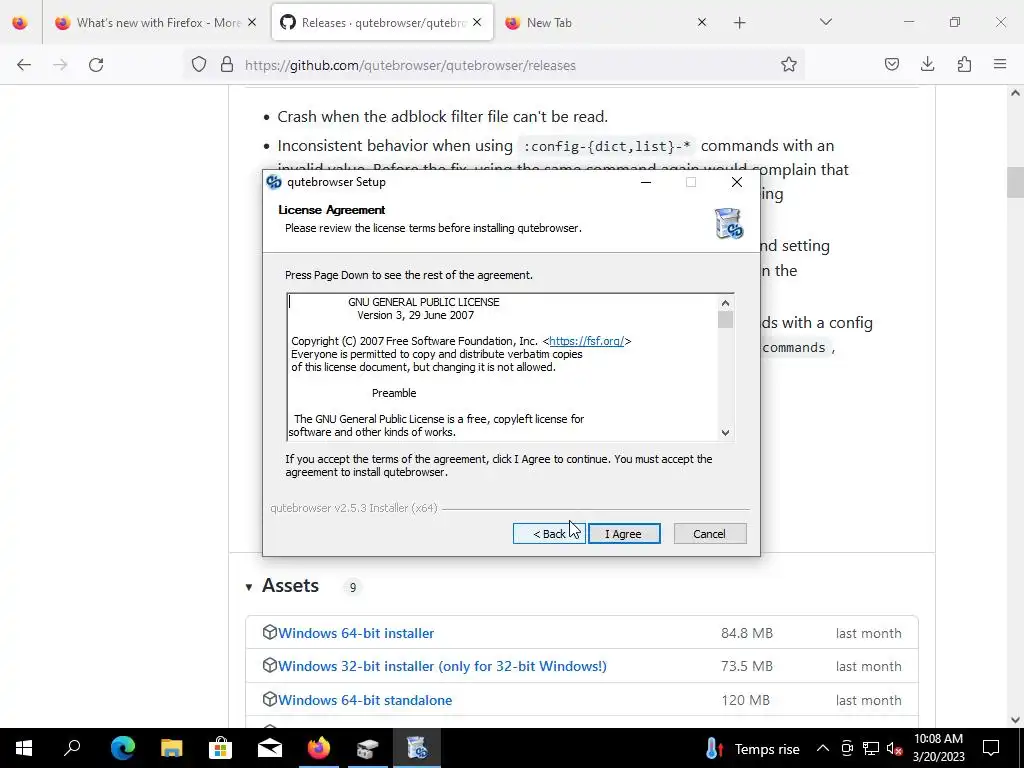Click the page scrollbar down arrow
Screen dimensions: 1024x768
1016,720
